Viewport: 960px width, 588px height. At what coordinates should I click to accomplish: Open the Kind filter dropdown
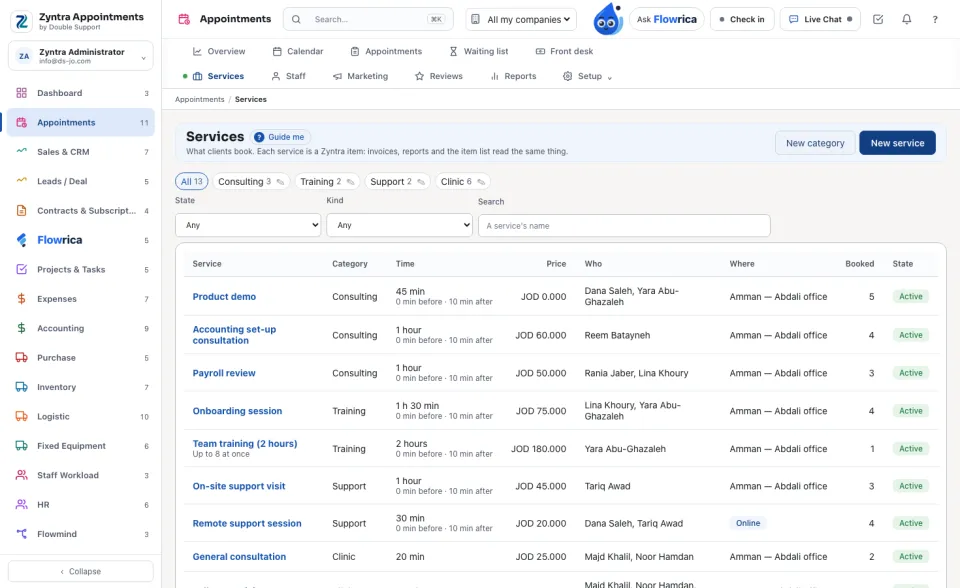tap(399, 225)
